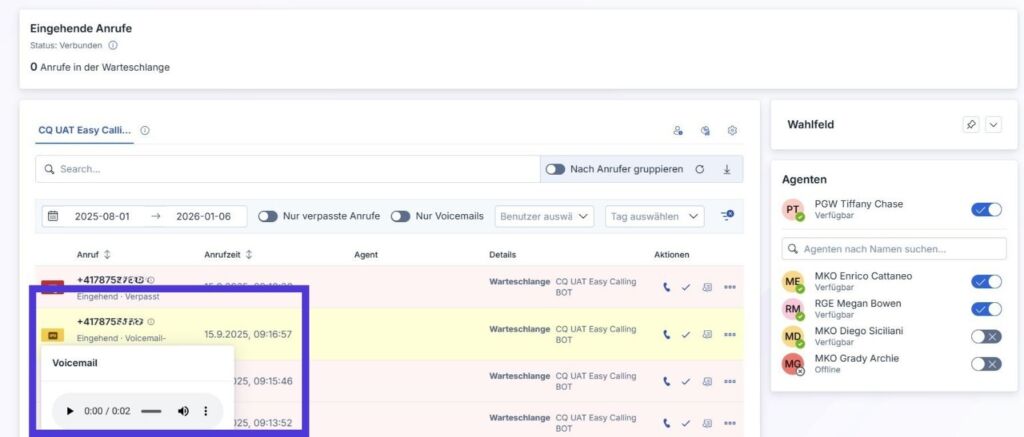Screen dimensions: 1024x437
Task: Call back the caller from 09:13:52
Action: pos(666,423)
